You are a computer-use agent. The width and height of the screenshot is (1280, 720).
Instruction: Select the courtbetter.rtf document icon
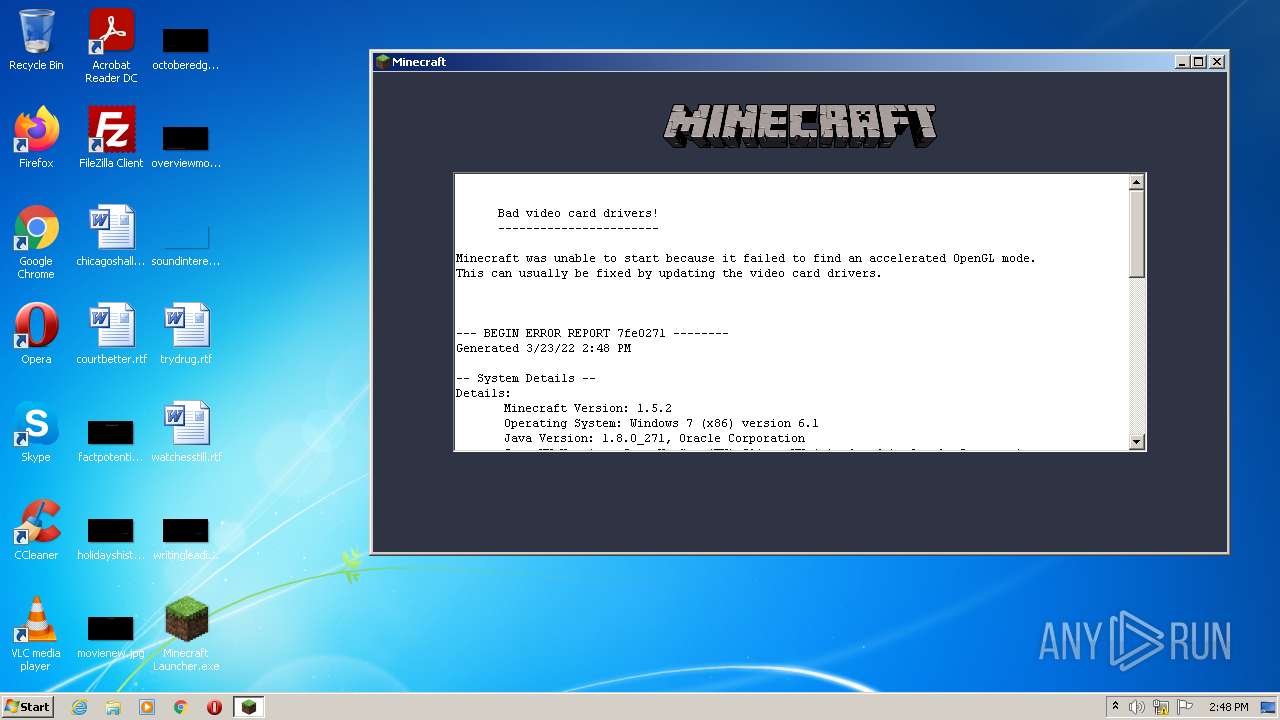111,334
